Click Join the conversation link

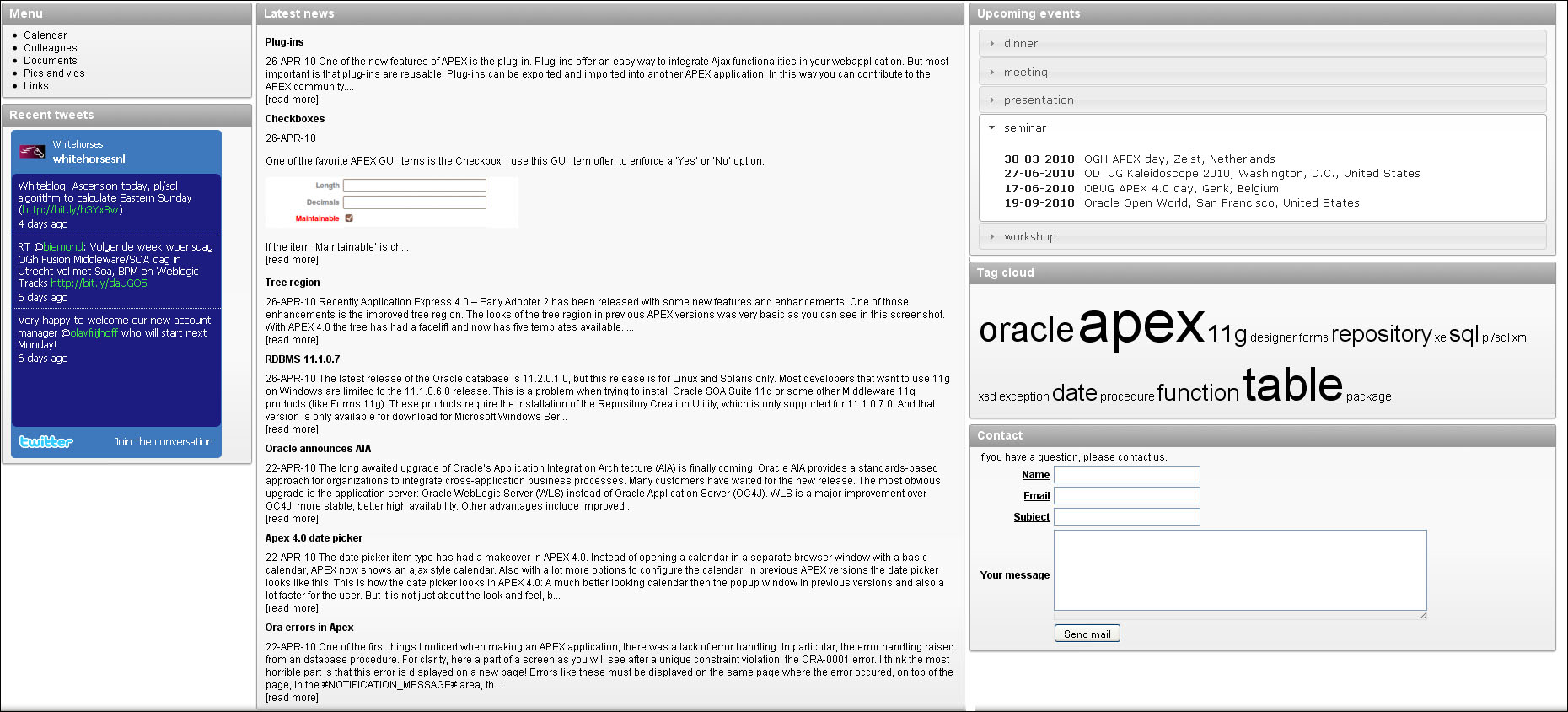(164, 442)
